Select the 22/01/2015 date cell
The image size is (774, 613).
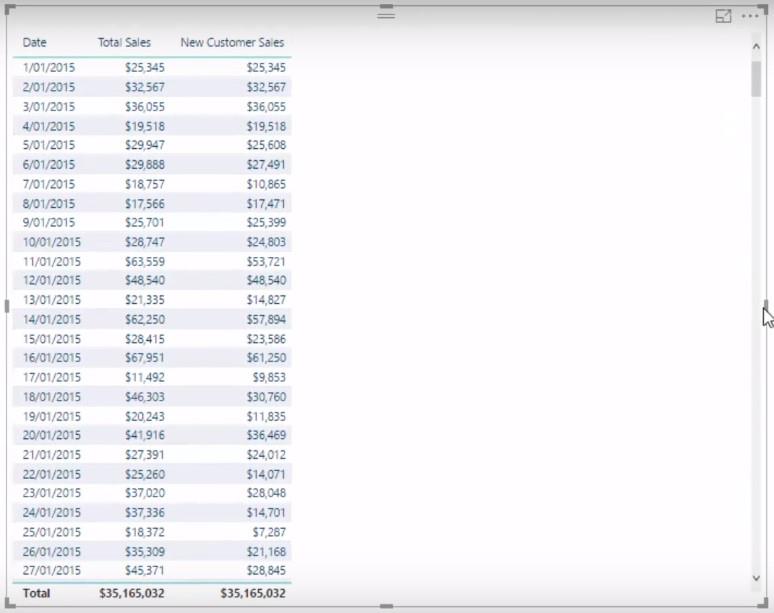click(x=52, y=474)
